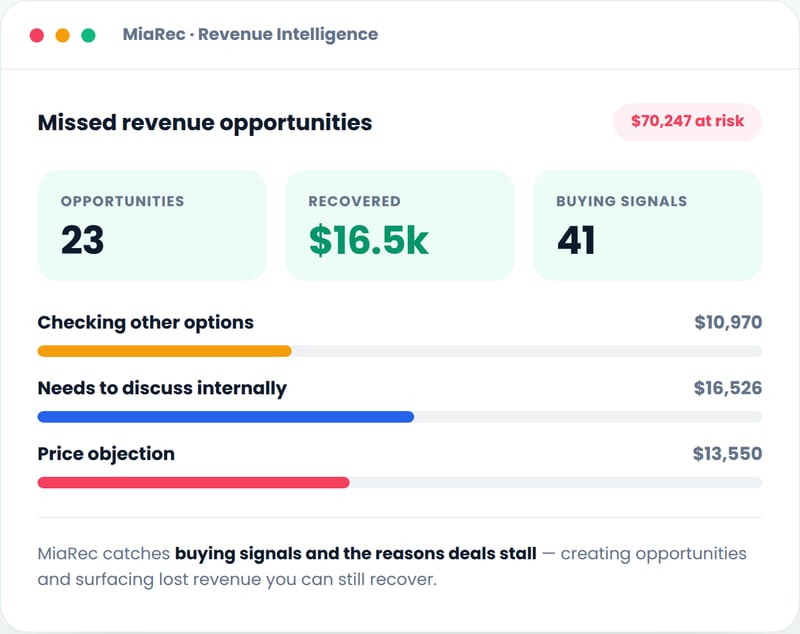Open the Opportunities card showing 23
This screenshot has width=800, height=634.
[x=152, y=225]
